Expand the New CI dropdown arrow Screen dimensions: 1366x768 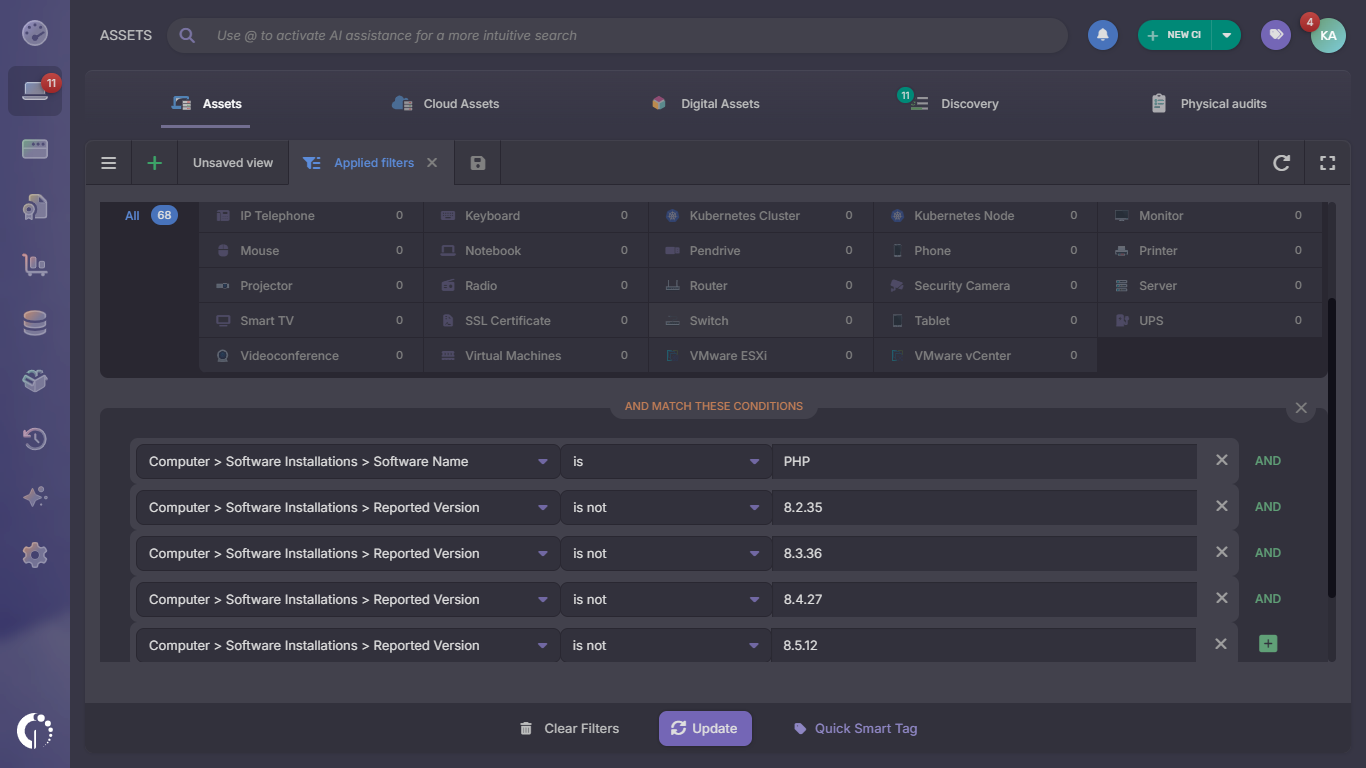[x=1227, y=35]
